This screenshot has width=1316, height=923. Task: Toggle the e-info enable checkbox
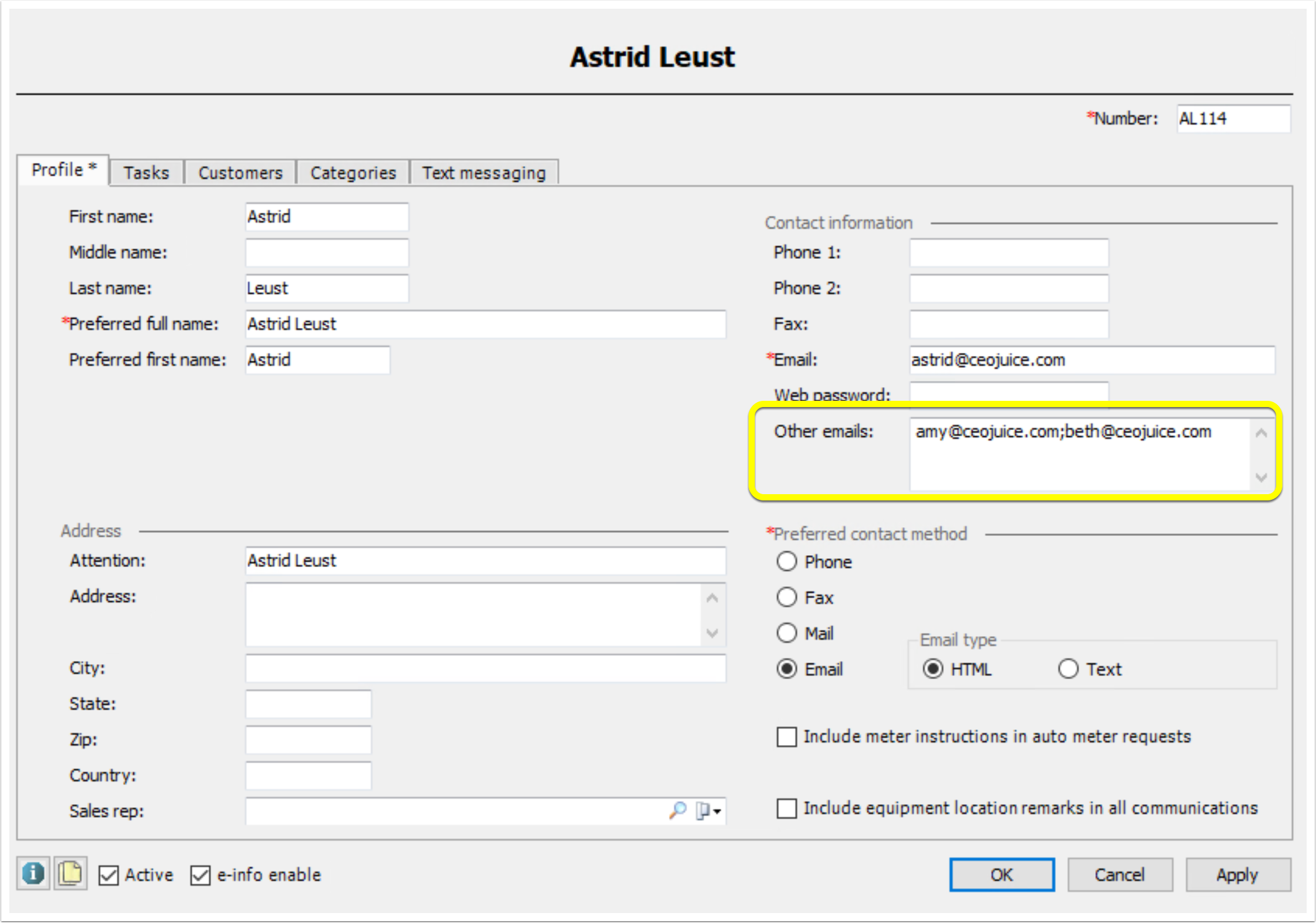click(200, 875)
